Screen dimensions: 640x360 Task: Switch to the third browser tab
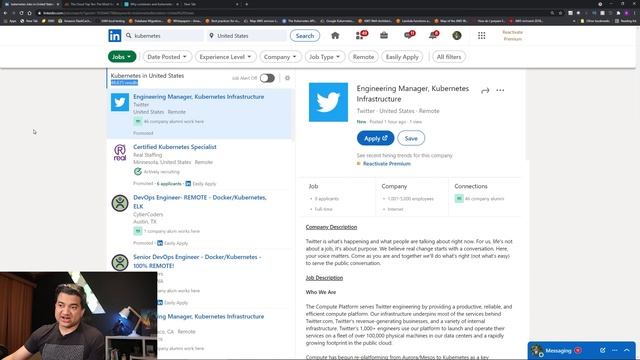(x=151, y=4)
